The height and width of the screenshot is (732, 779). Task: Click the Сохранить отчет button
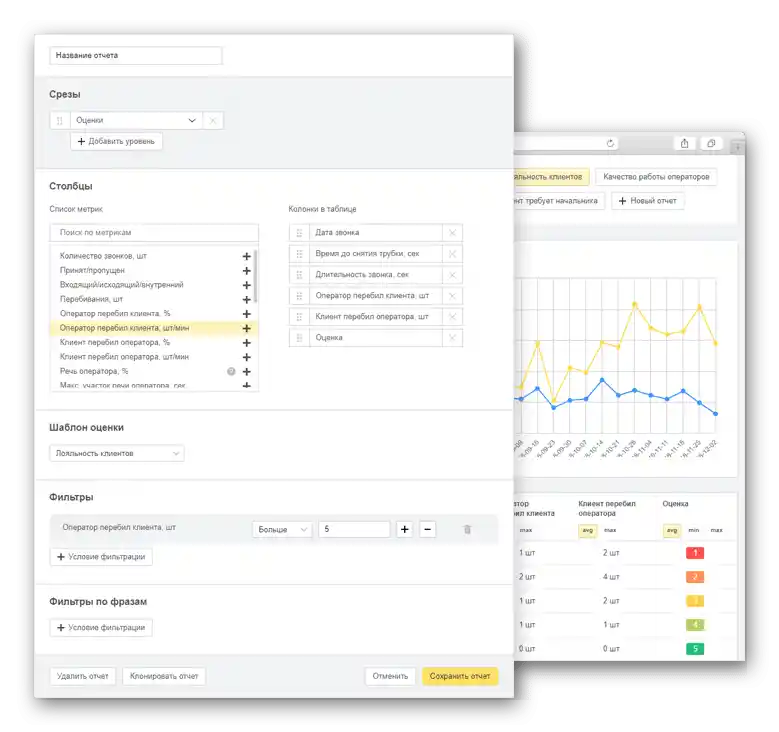coord(460,676)
